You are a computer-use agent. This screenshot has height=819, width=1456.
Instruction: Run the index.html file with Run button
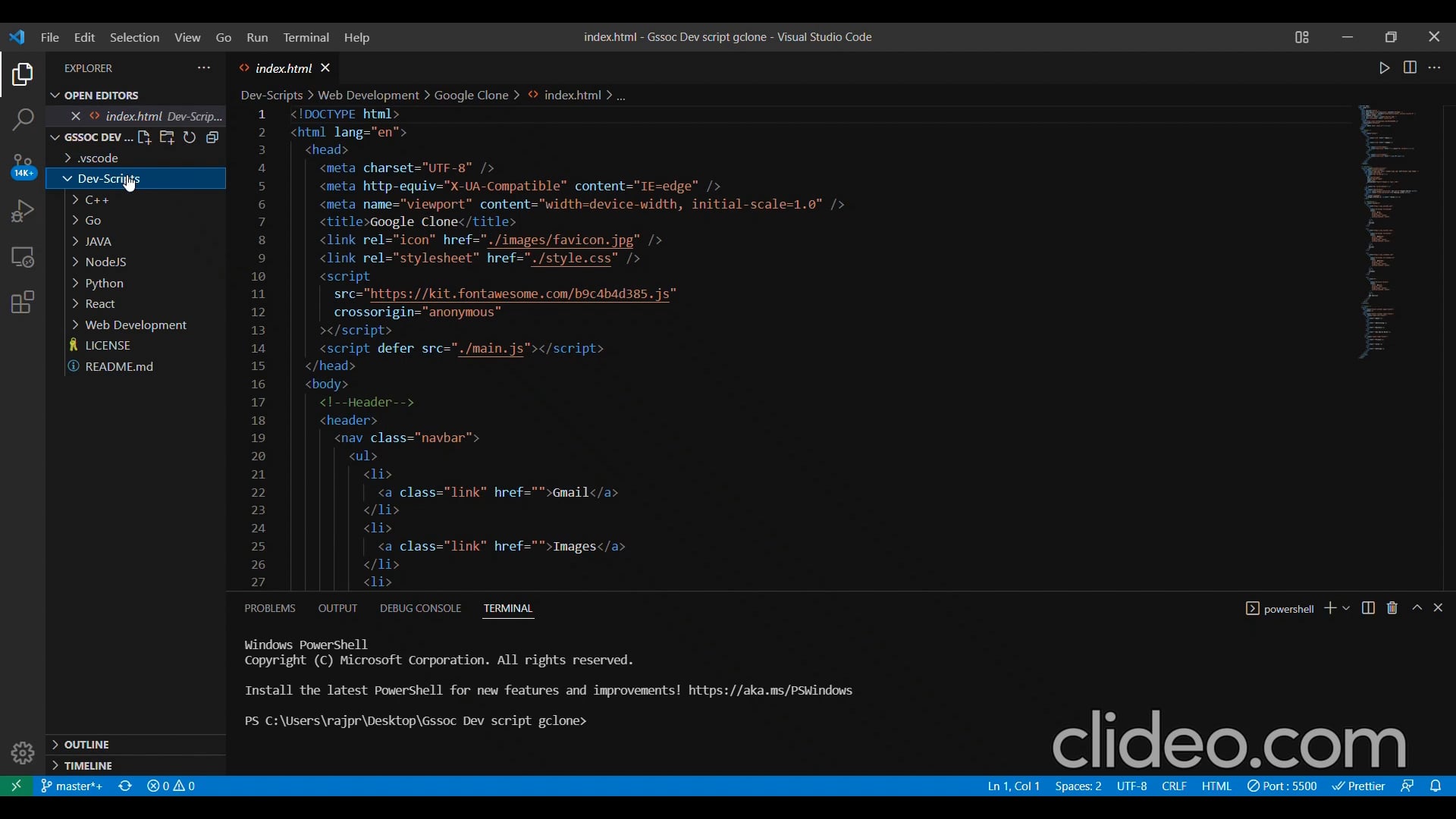tap(1383, 67)
